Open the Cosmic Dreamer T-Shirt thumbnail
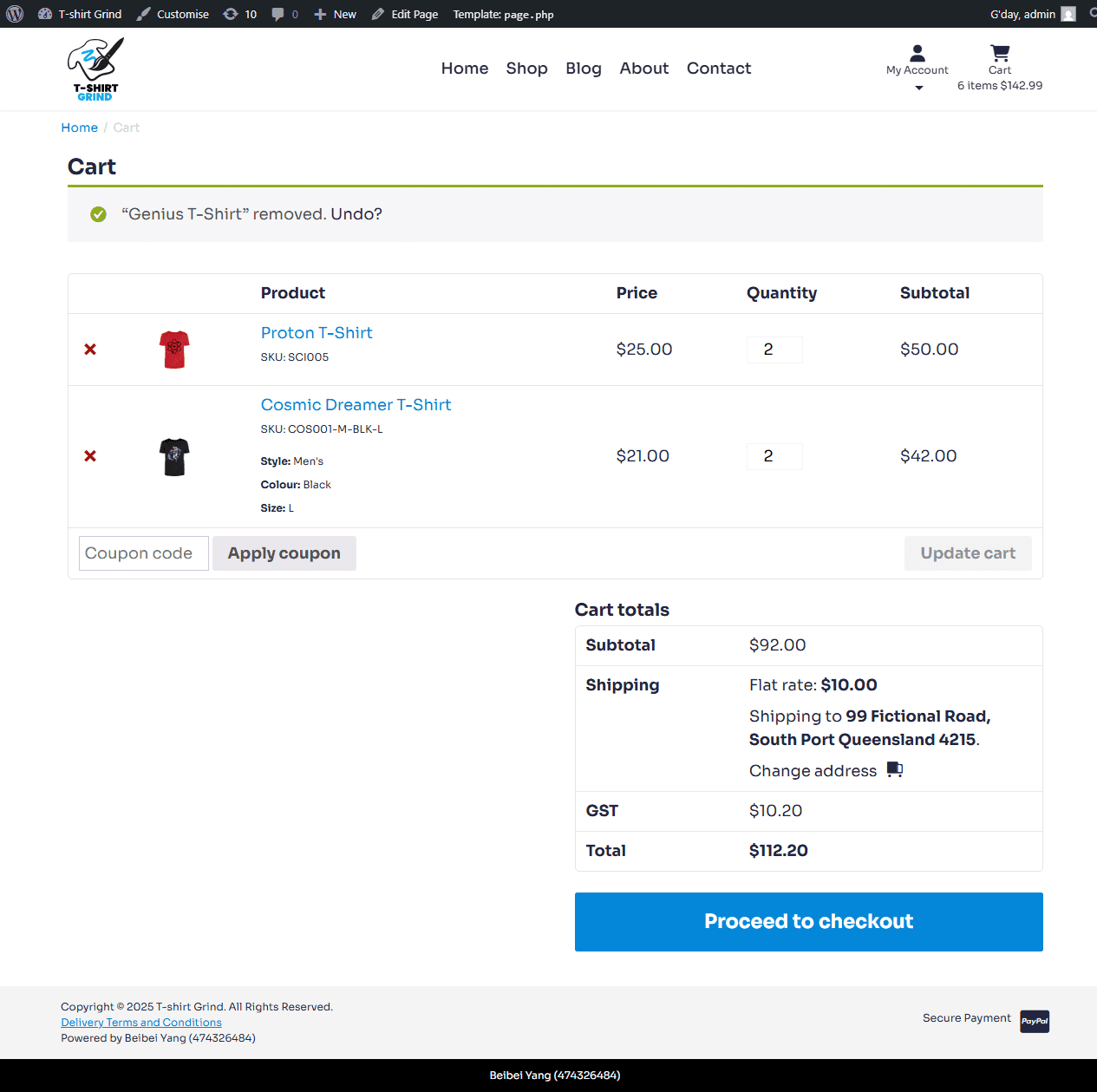This screenshot has width=1097, height=1092. click(174, 456)
